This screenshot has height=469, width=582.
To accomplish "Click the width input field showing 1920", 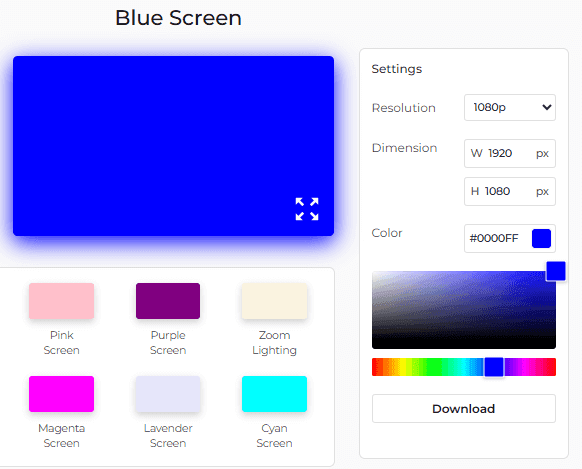I will [510, 153].
